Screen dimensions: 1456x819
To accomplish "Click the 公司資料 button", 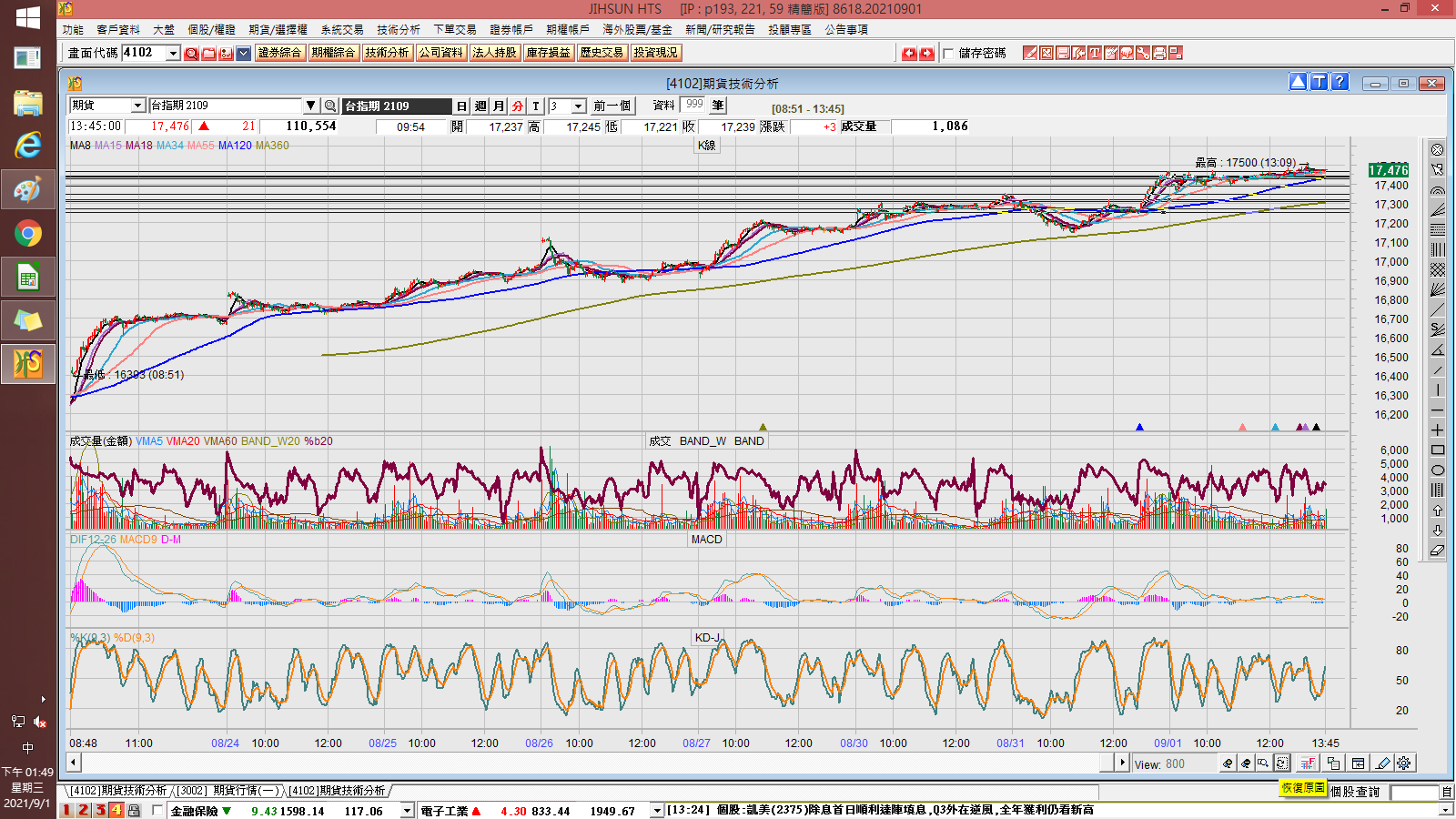I will tap(440, 53).
